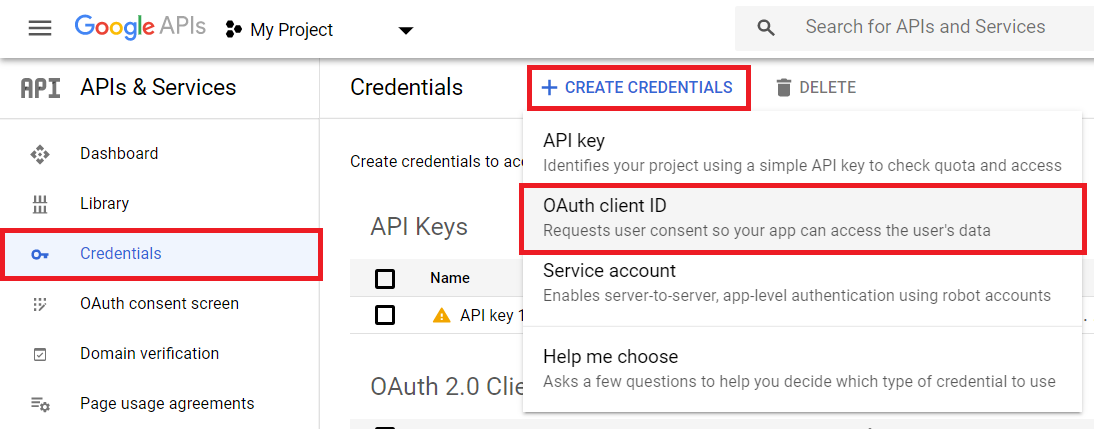Click the Page usage agreements icon

tap(40, 404)
